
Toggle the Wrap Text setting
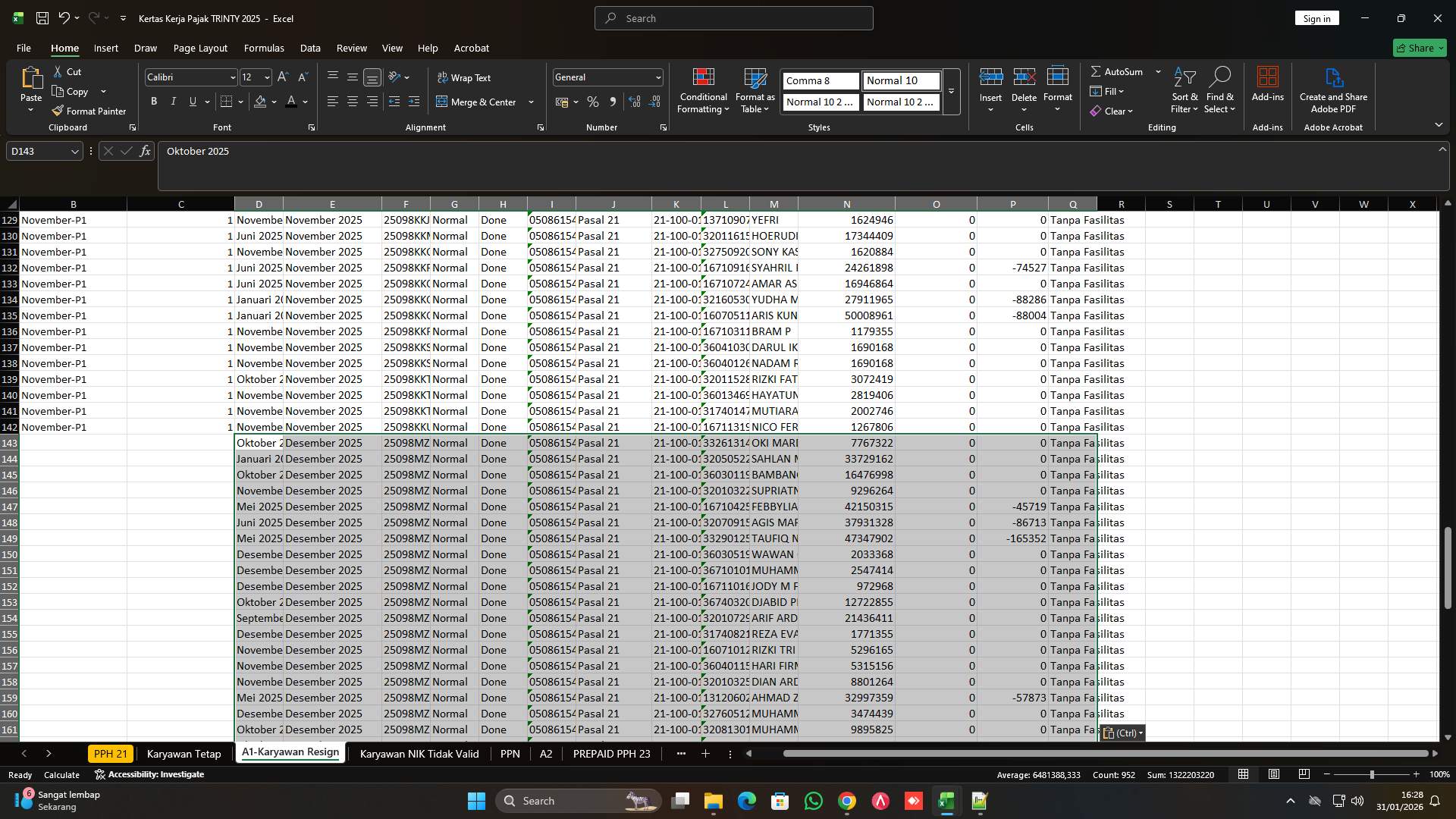click(x=465, y=77)
